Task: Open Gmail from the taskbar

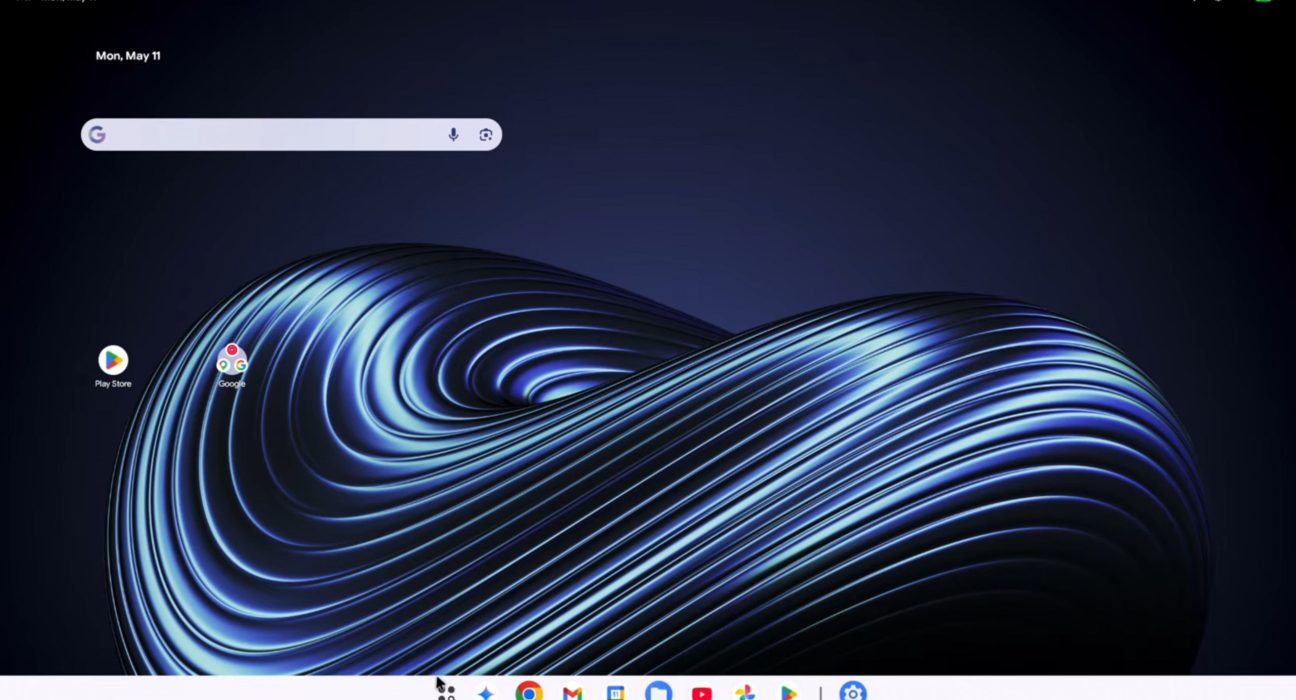Action: 572,693
